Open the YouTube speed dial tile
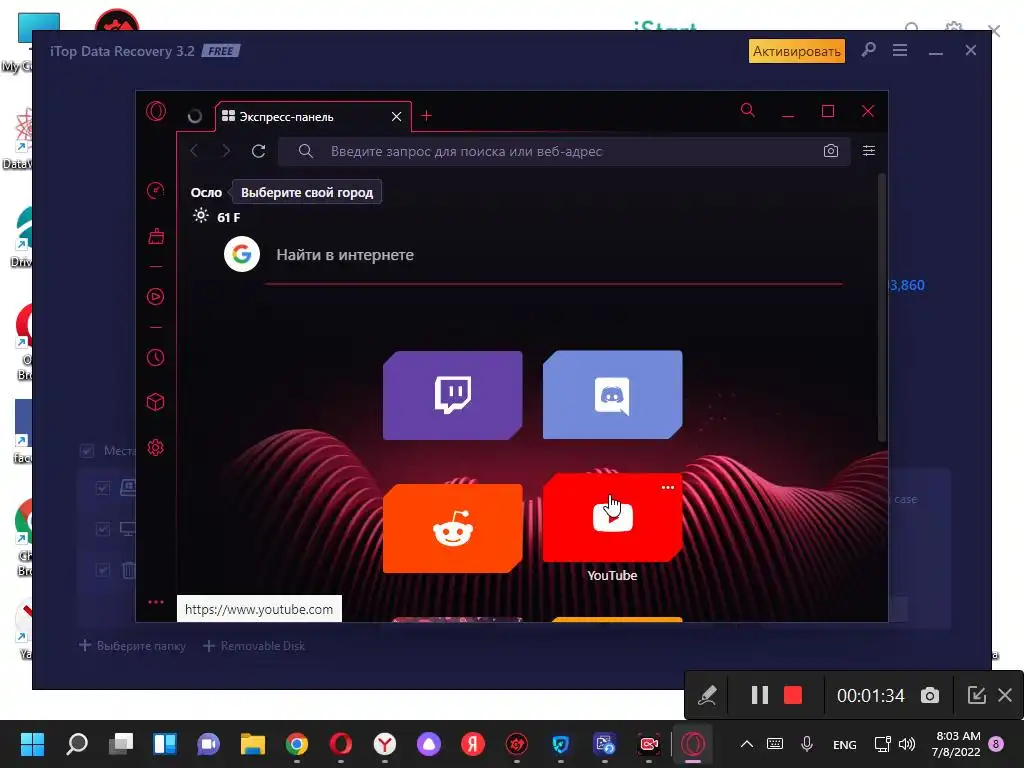This screenshot has width=1024, height=768. pos(613,517)
